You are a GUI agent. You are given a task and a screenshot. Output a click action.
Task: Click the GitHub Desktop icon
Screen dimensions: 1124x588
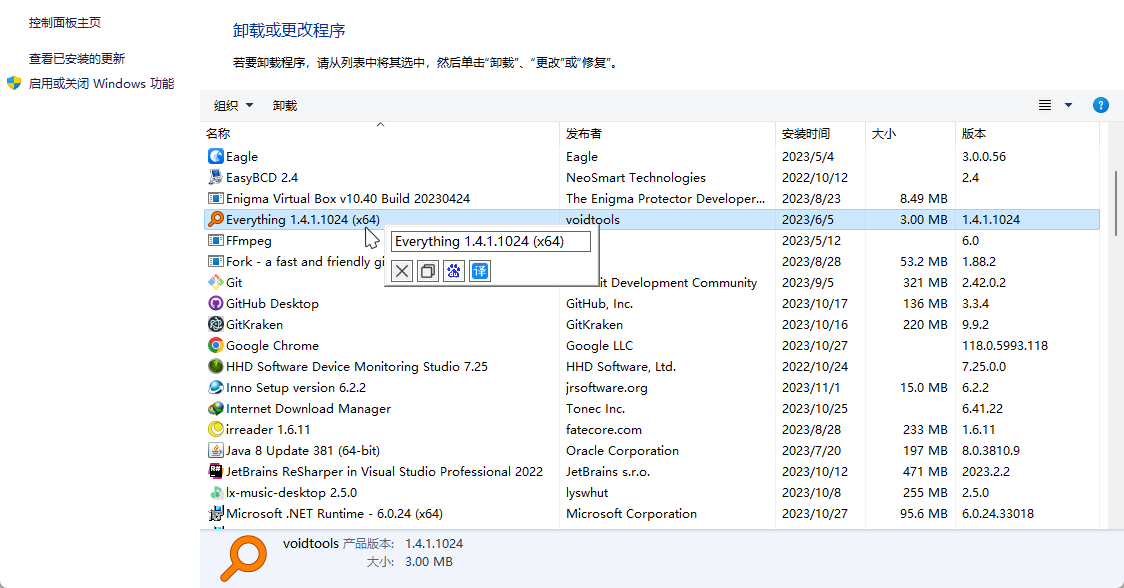215,303
